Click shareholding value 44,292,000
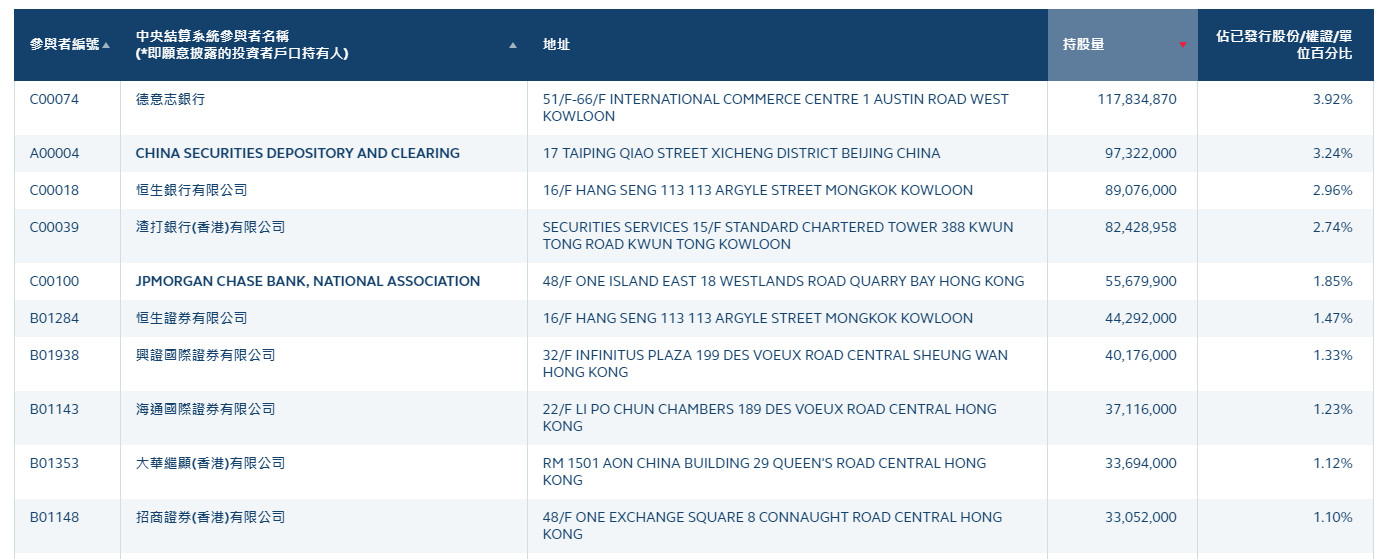 [1141, 318]
